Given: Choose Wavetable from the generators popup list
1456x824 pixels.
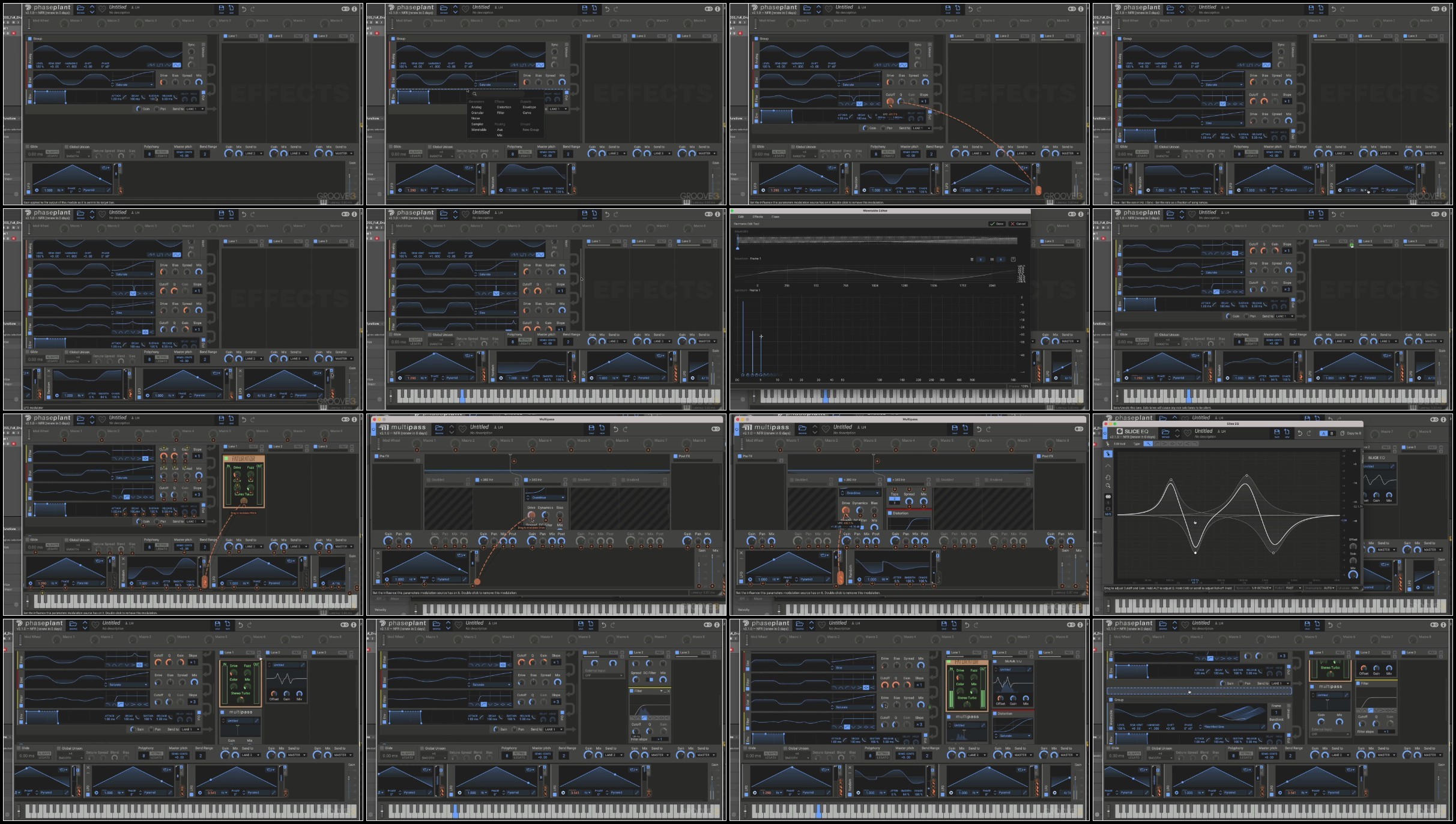Looking at the screenshot, I should click(x=479, y=130).
